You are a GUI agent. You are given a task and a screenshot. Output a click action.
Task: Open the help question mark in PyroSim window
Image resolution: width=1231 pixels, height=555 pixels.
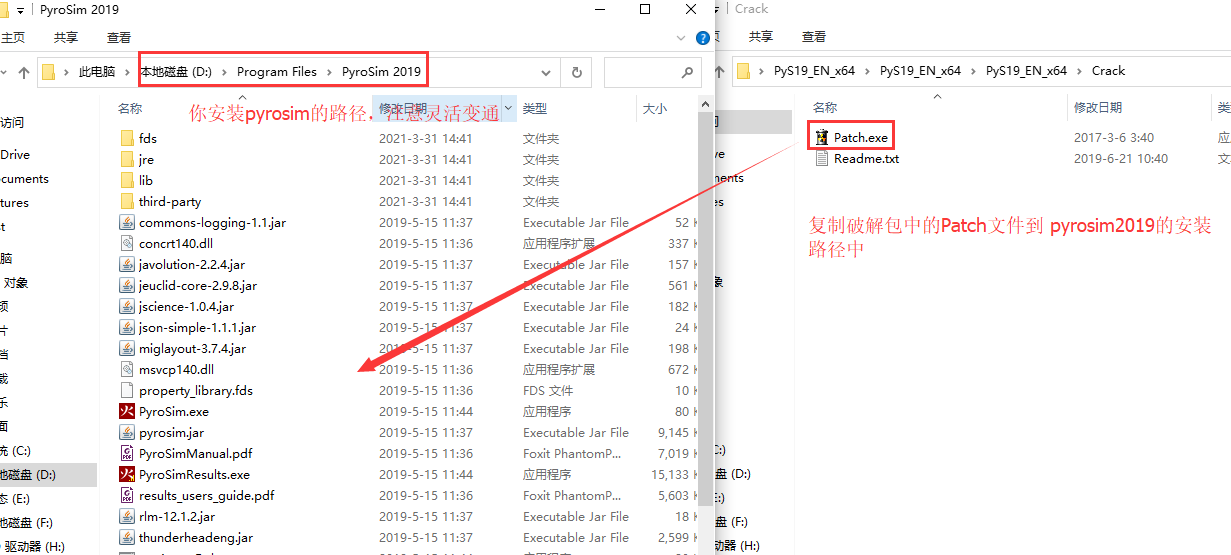(703, 37)
